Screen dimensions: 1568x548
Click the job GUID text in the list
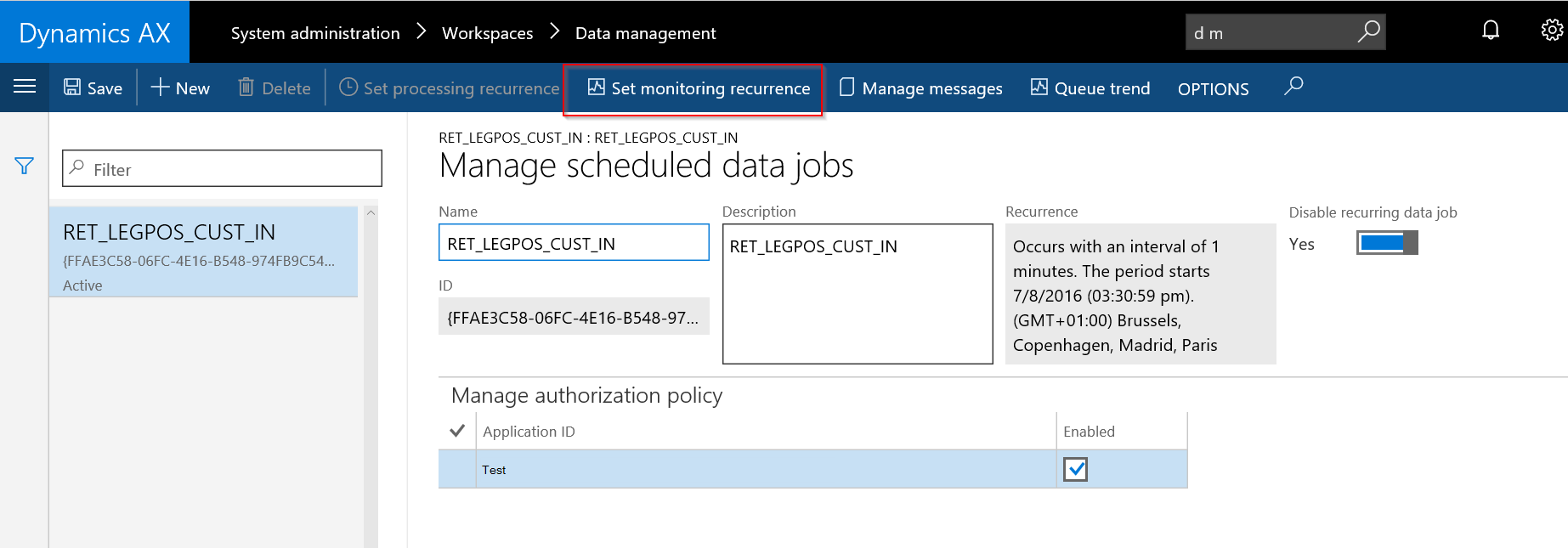[199, 261]
